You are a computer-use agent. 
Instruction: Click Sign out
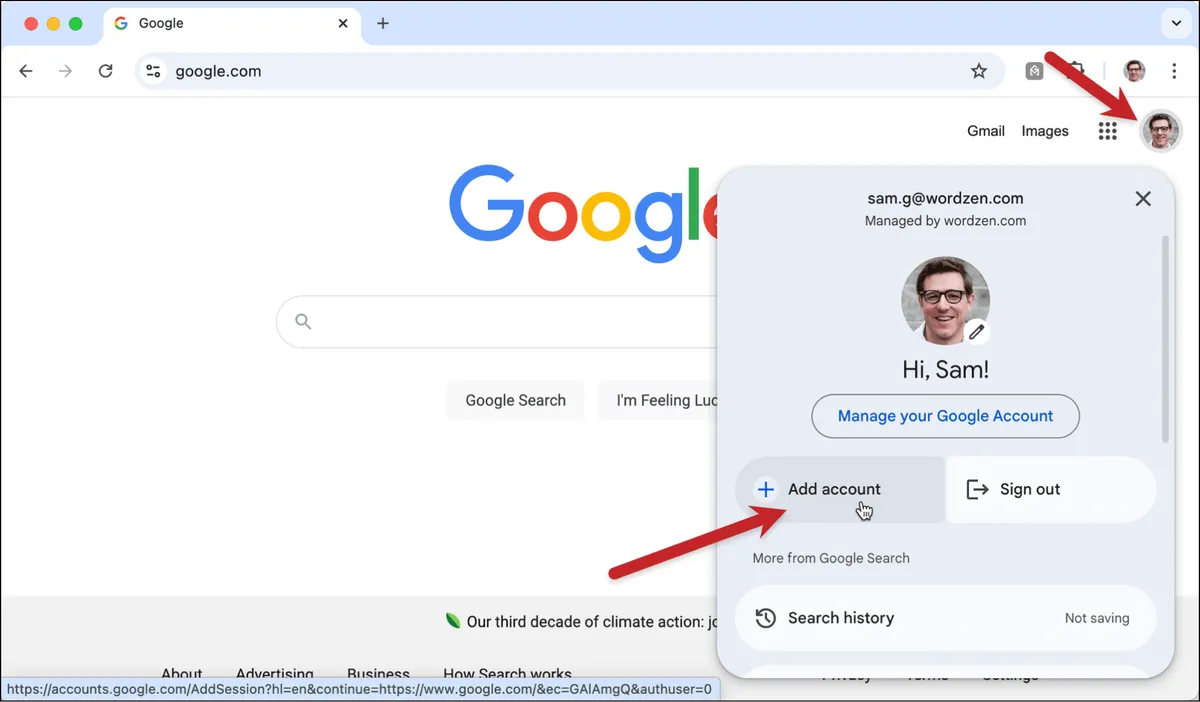pyautogui.click(x=1051, y=489)
